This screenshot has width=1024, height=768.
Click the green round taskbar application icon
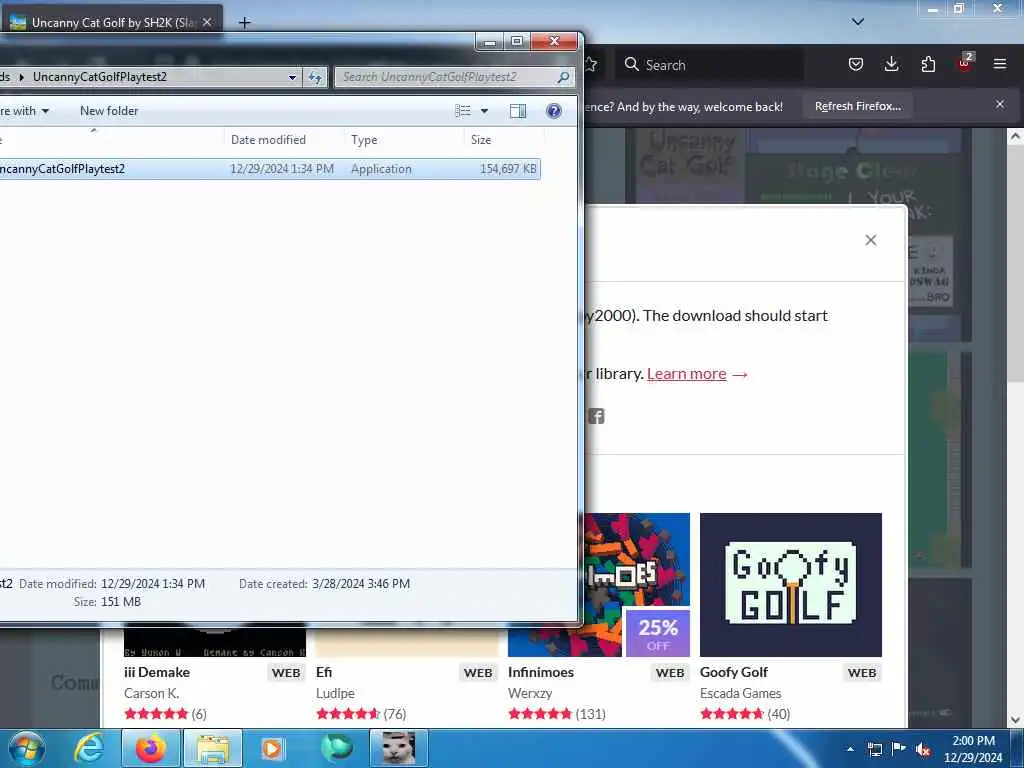click(336, 748)
